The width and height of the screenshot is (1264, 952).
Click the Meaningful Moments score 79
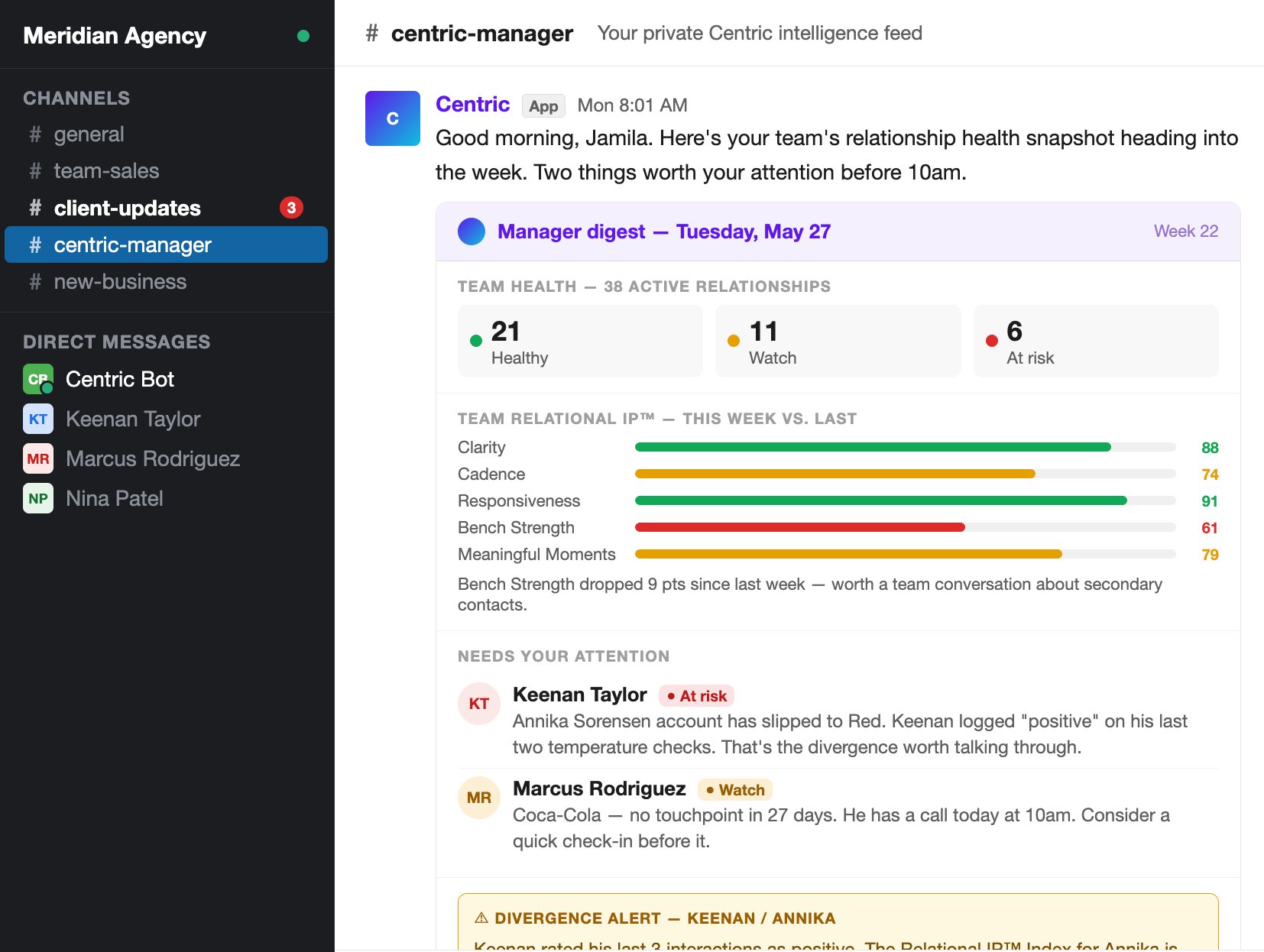(x=1210, y=555)
